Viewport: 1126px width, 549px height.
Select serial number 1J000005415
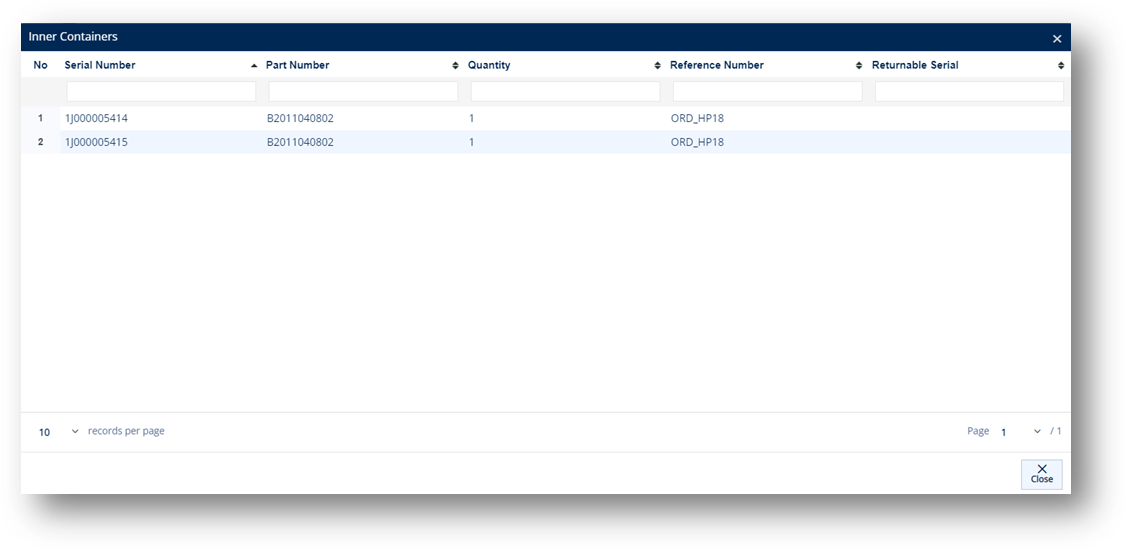point(96,142)
